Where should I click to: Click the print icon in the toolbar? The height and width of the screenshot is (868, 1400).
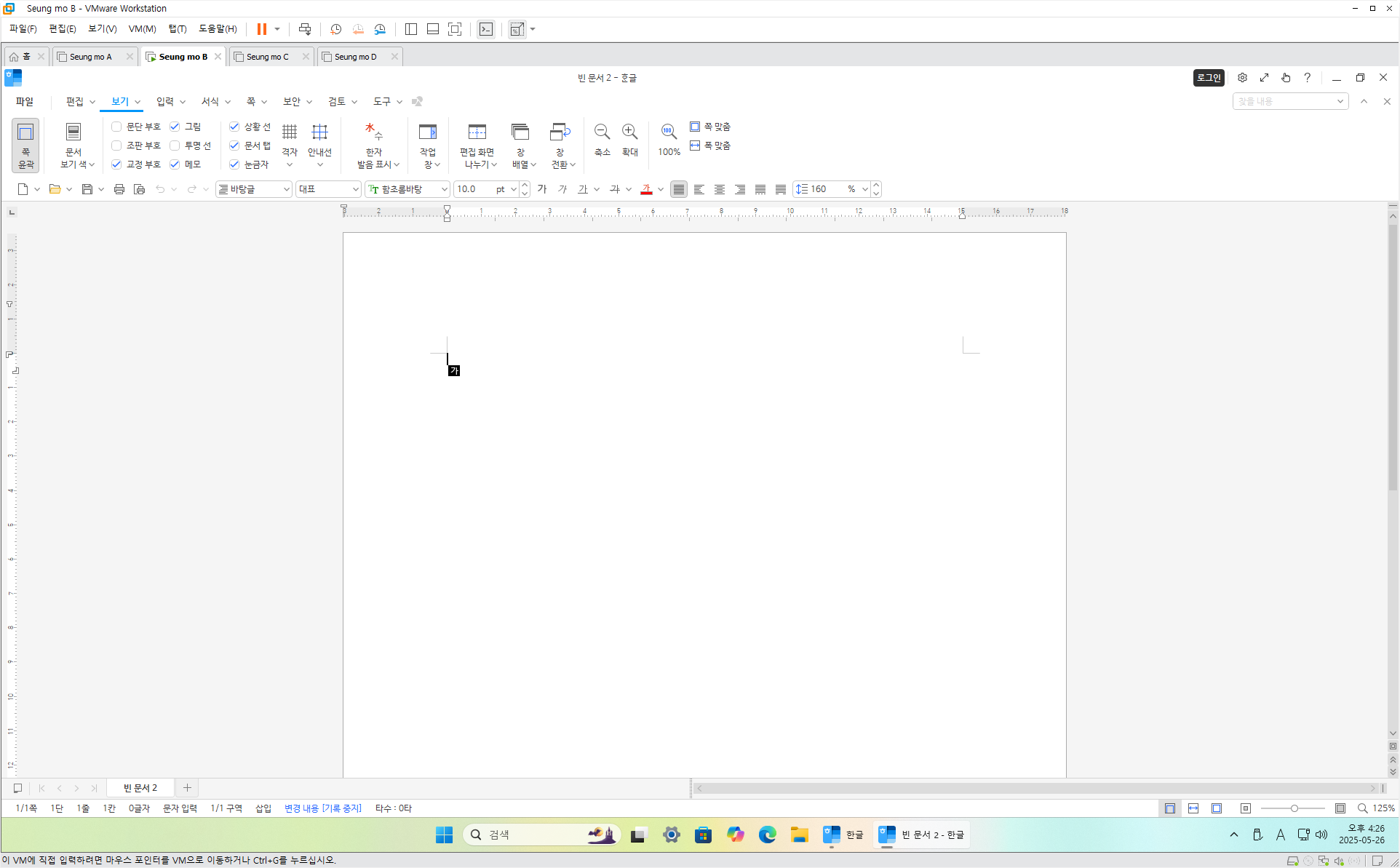point(119,189)
